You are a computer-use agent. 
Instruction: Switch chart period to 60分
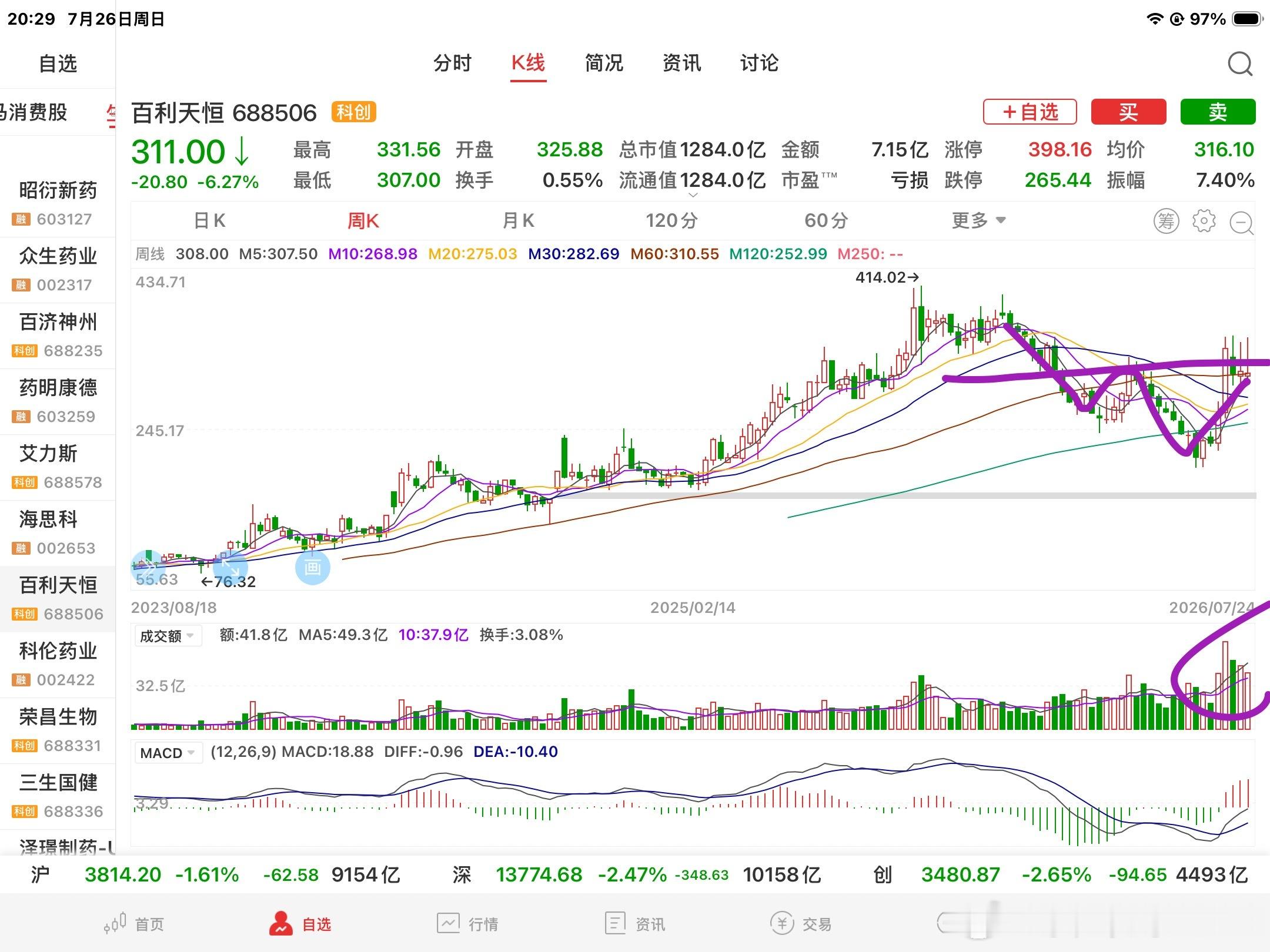tap(825, 220)
